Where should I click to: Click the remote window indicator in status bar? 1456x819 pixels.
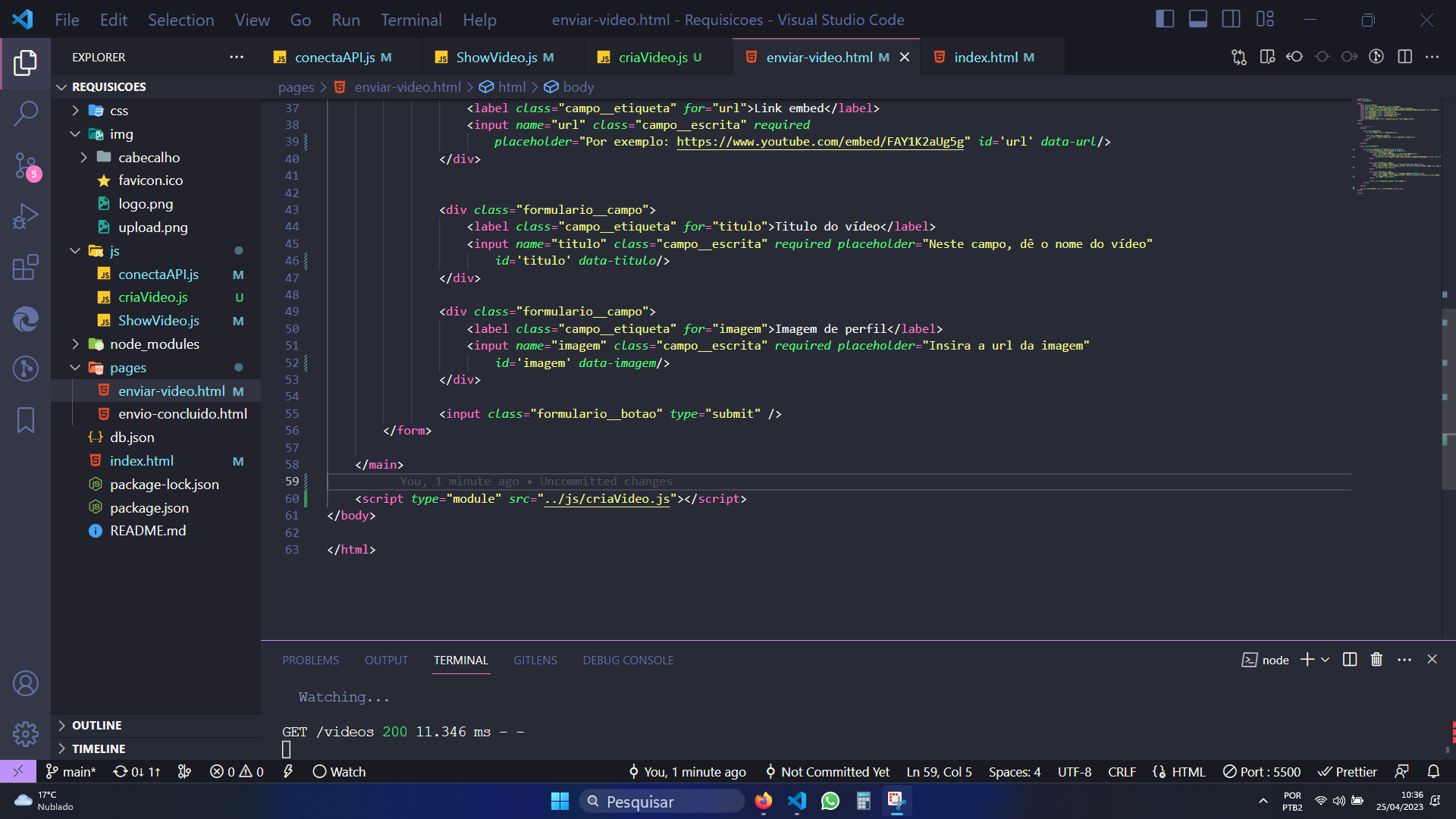click(x=18, y=771)
